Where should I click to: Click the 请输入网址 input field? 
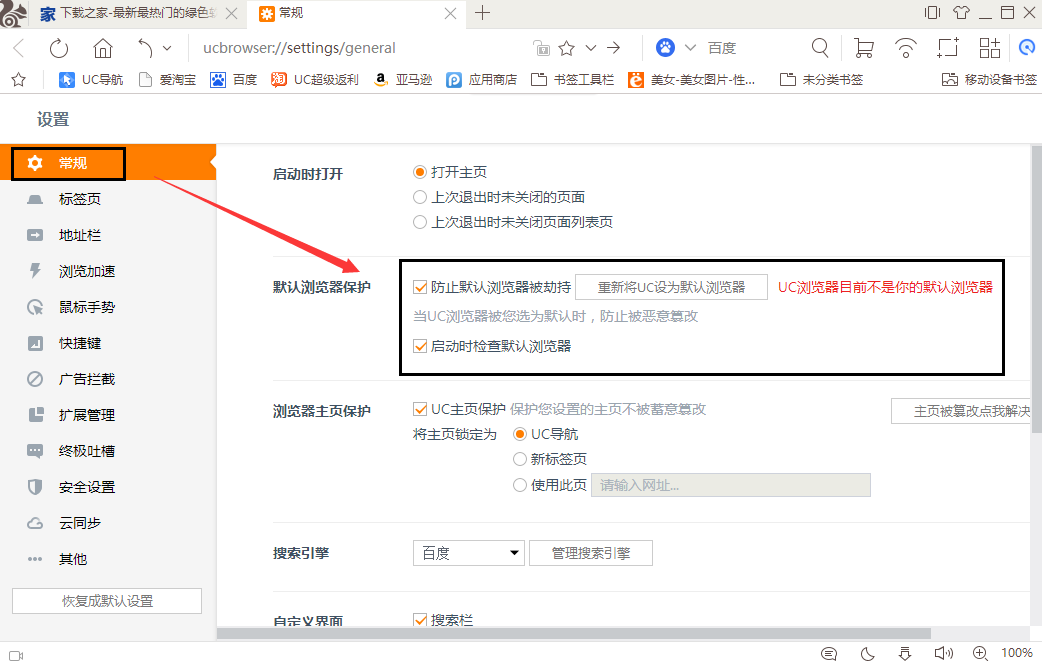pos(730,485)
